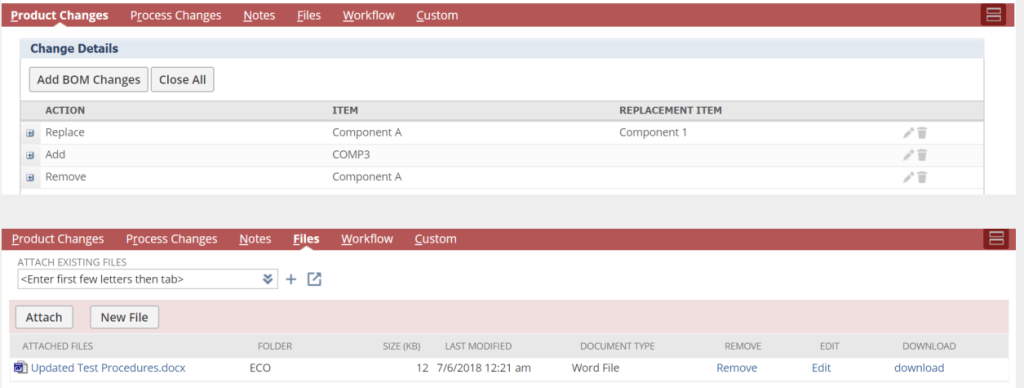Select active Files tab in lower bar

(306, 238)
